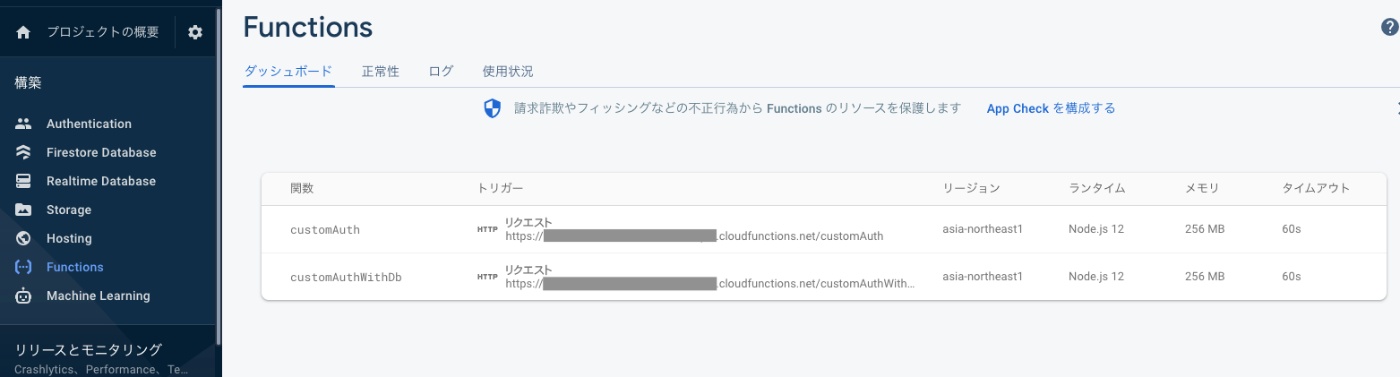Image resolution: width=1400 pixels, height=377 pixels.
Task: Click the home icon for project overview
Action: coord(23,32)
